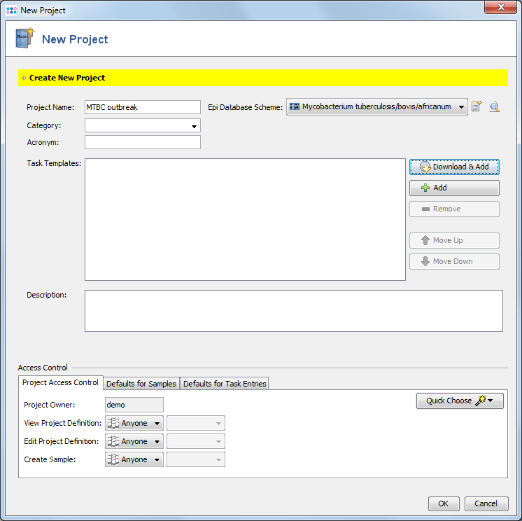Click the magnifier browse scheme icon

494,107
